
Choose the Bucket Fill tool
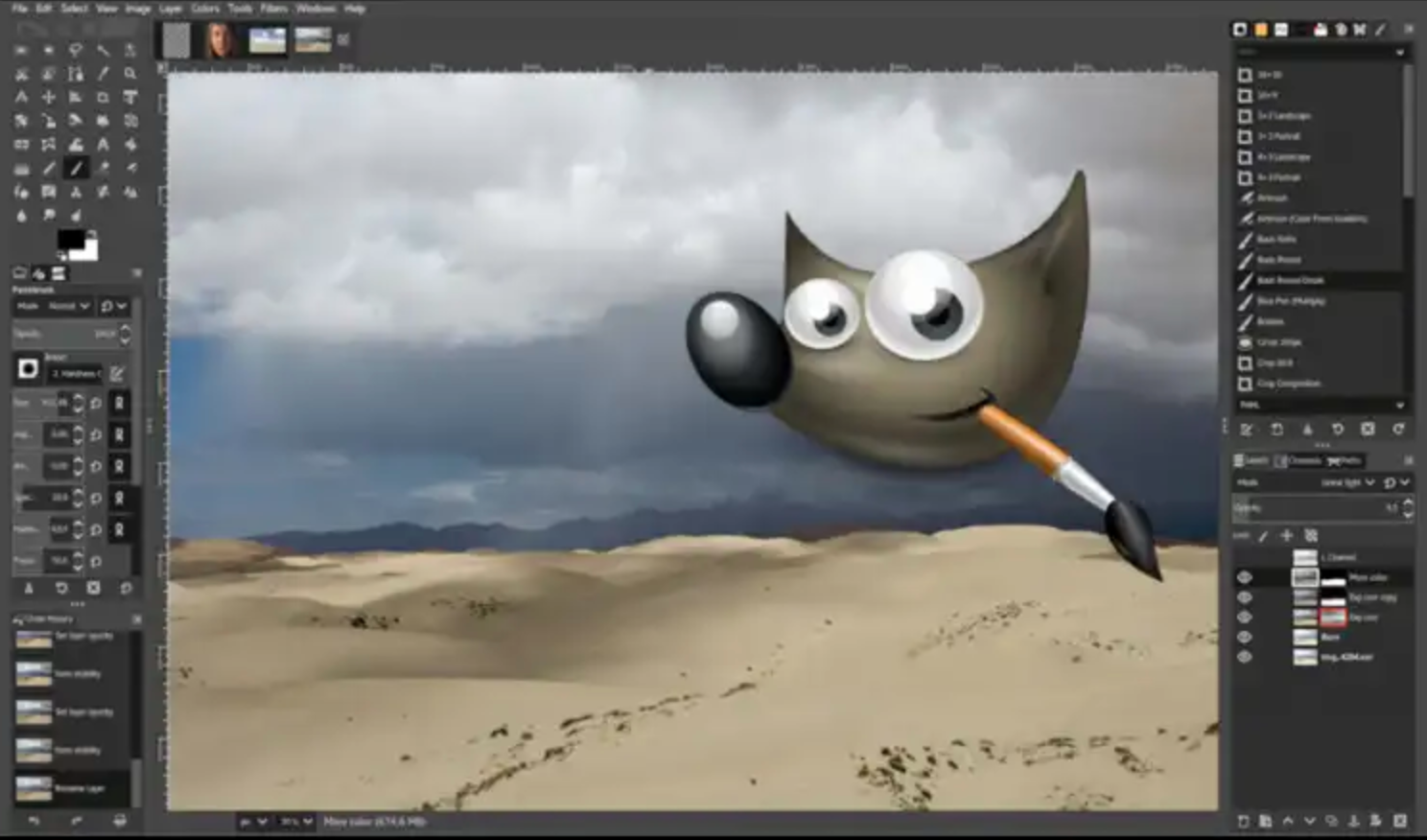coord(77,144)
